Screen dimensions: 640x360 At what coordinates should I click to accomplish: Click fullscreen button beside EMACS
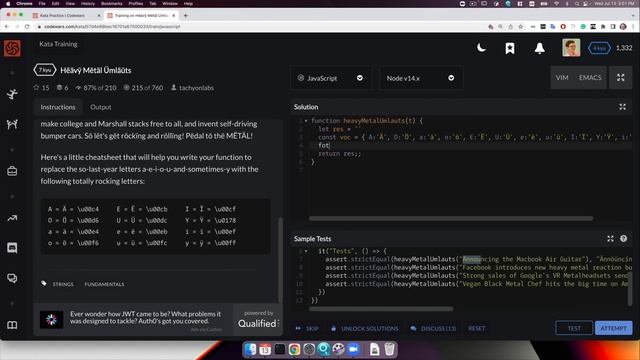click(x=621, y=78)
